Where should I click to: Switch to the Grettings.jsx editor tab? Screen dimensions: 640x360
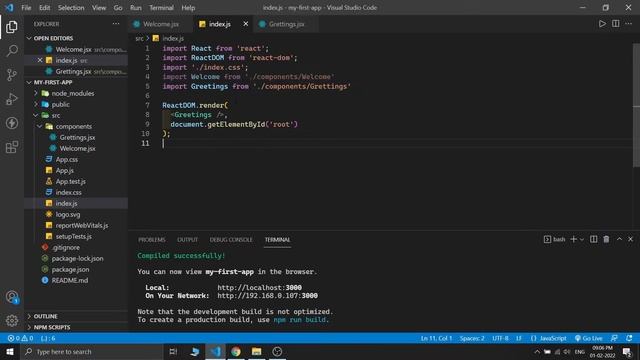(286, 24)
